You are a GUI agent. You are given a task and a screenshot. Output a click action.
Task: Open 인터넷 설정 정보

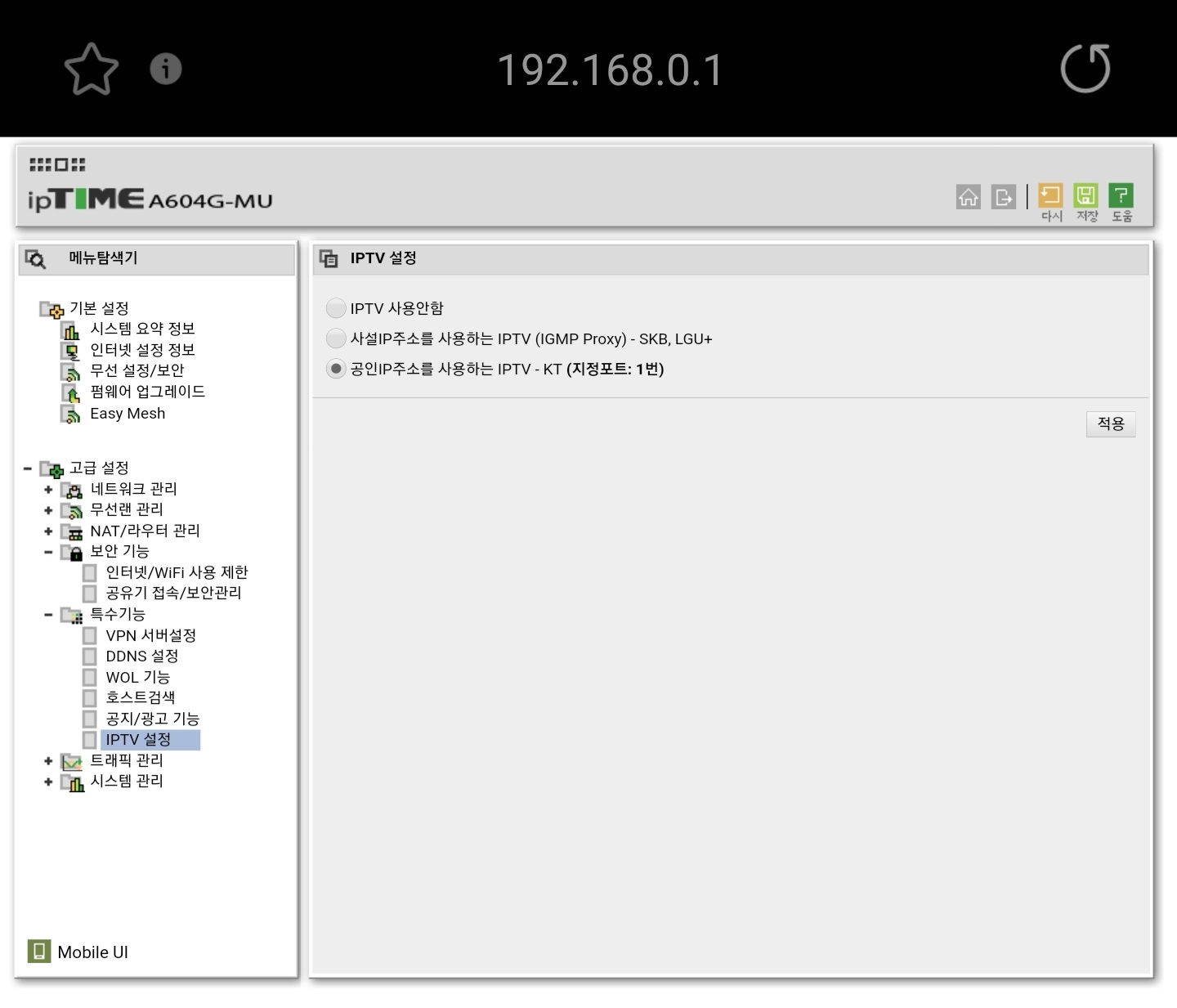coord(142,350)
